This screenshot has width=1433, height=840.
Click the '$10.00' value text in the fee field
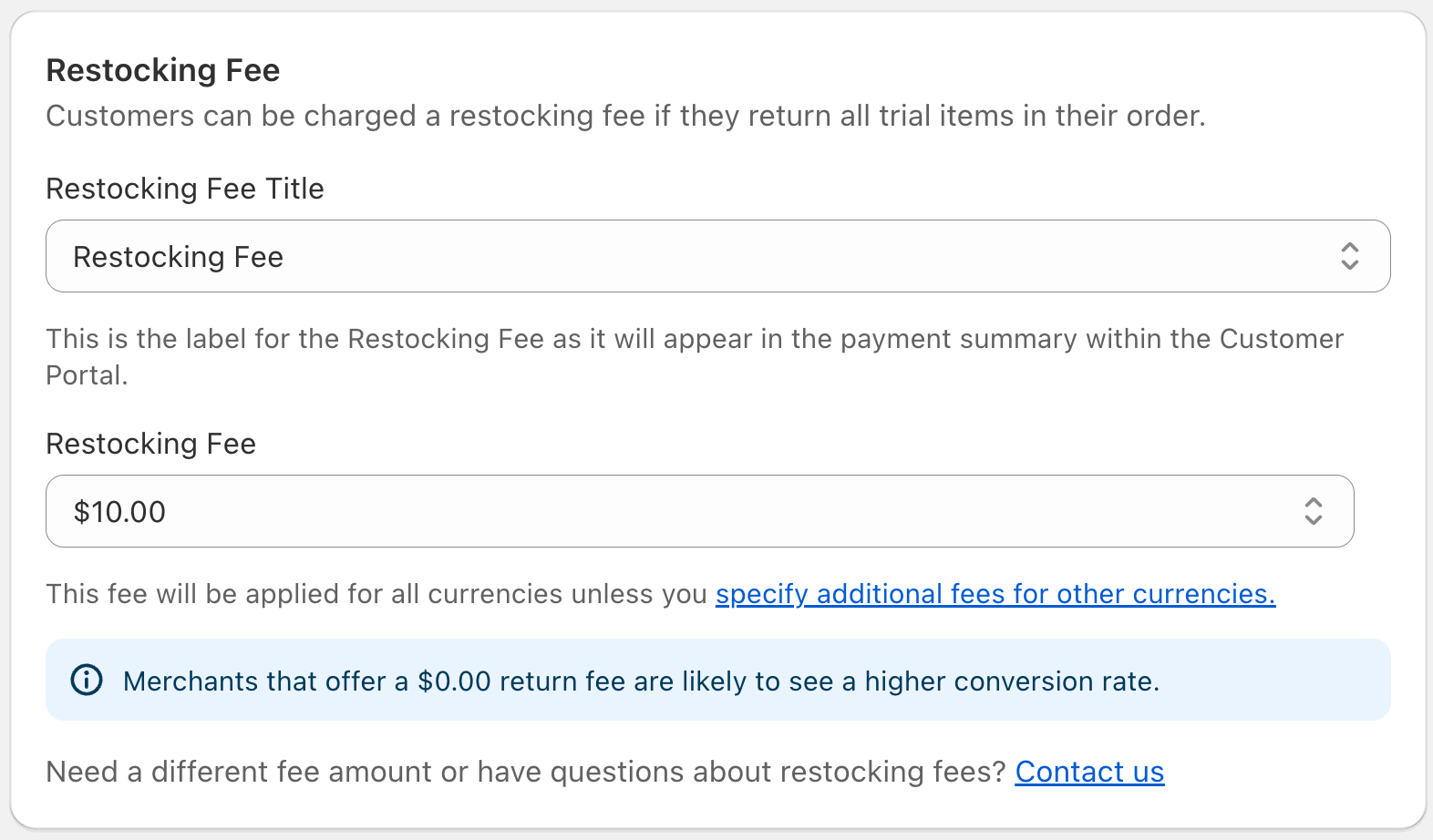click(120, 512)
